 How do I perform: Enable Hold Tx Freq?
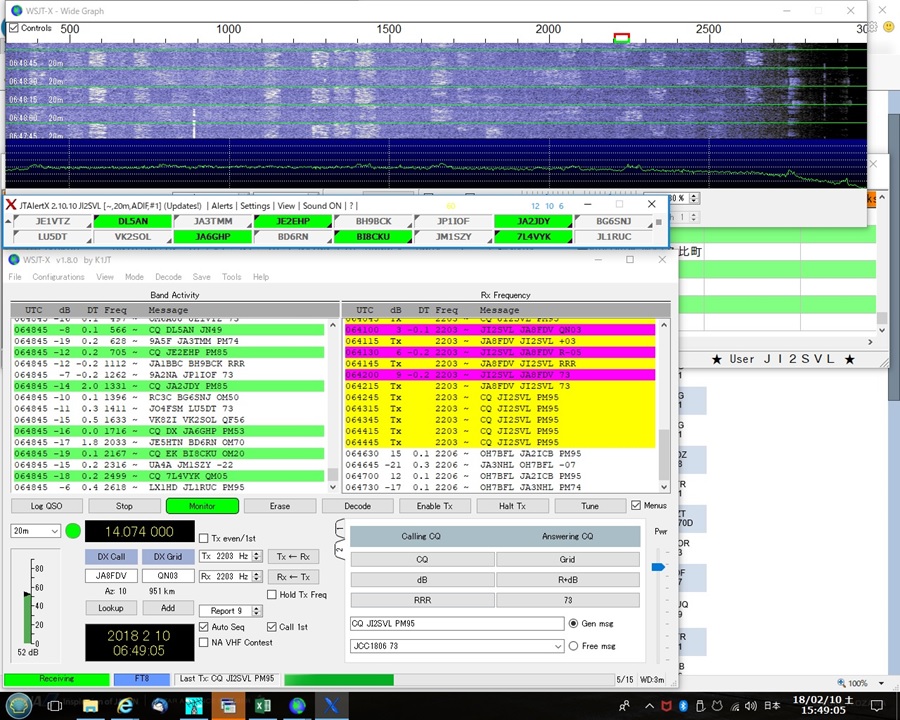click(272, 594)
